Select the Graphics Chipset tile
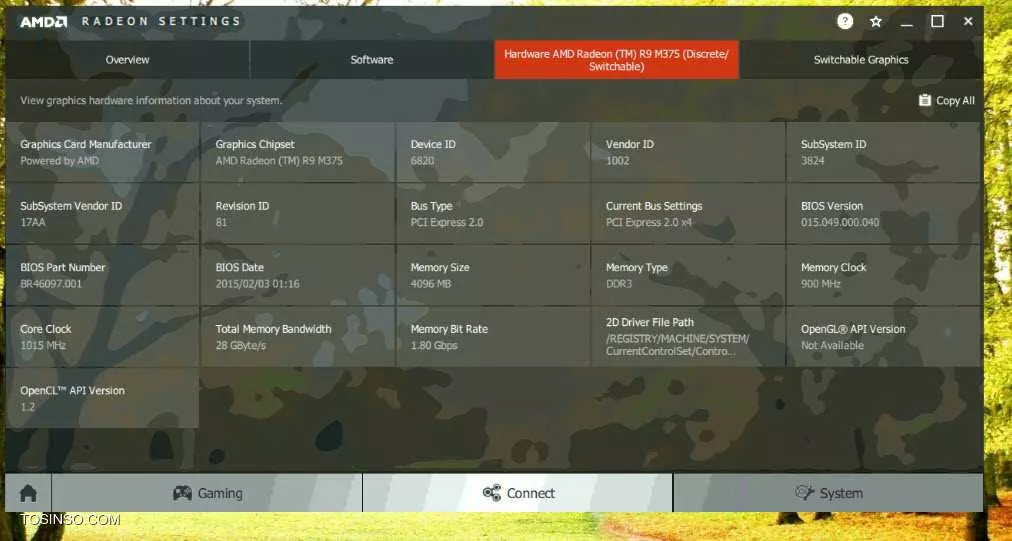Screen dimensions: 1012x541 click(298, 152)
